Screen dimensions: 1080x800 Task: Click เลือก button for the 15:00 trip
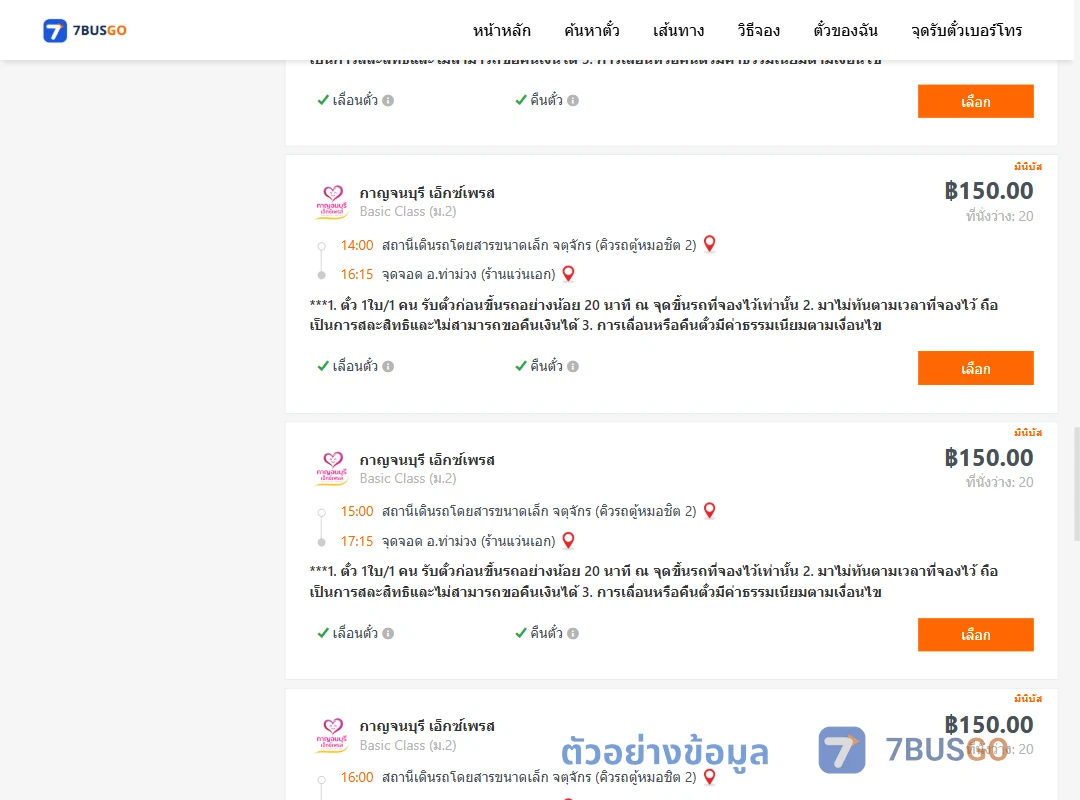point(975,635)
